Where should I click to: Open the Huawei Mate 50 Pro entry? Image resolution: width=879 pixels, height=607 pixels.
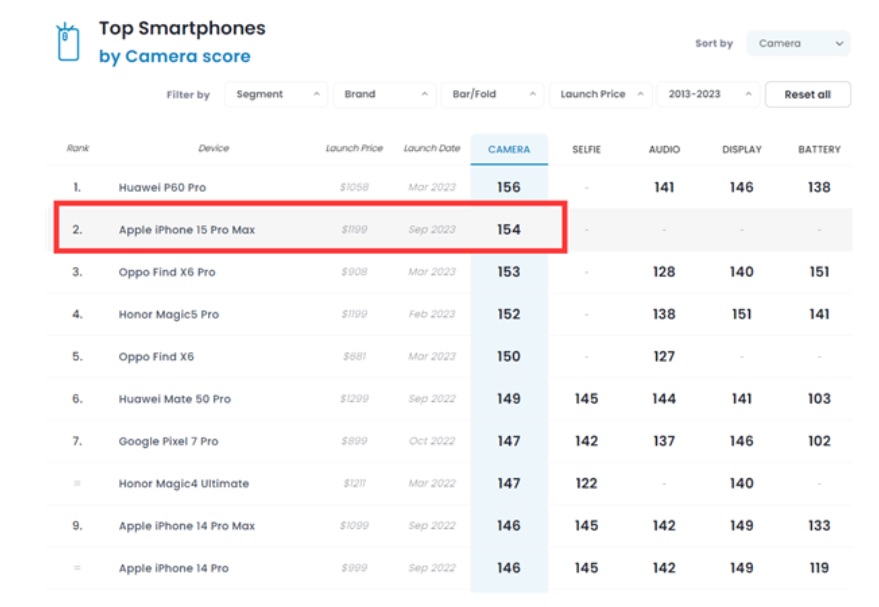(174, 399)
